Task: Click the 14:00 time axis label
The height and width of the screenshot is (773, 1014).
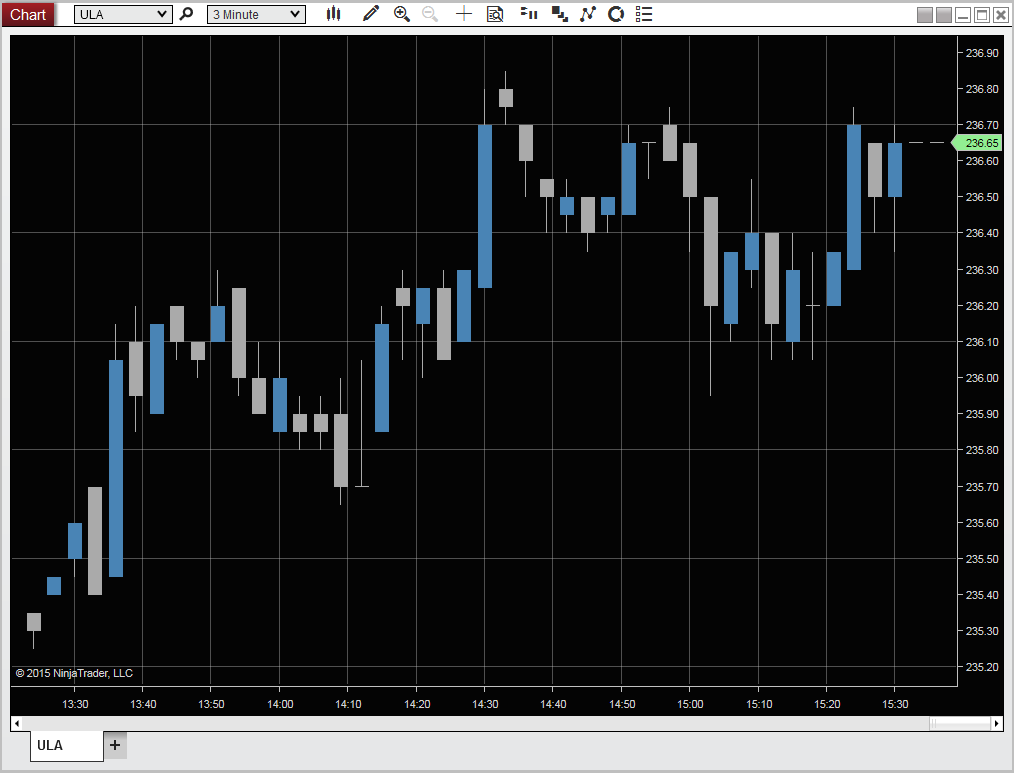Action: coord(280,704)
